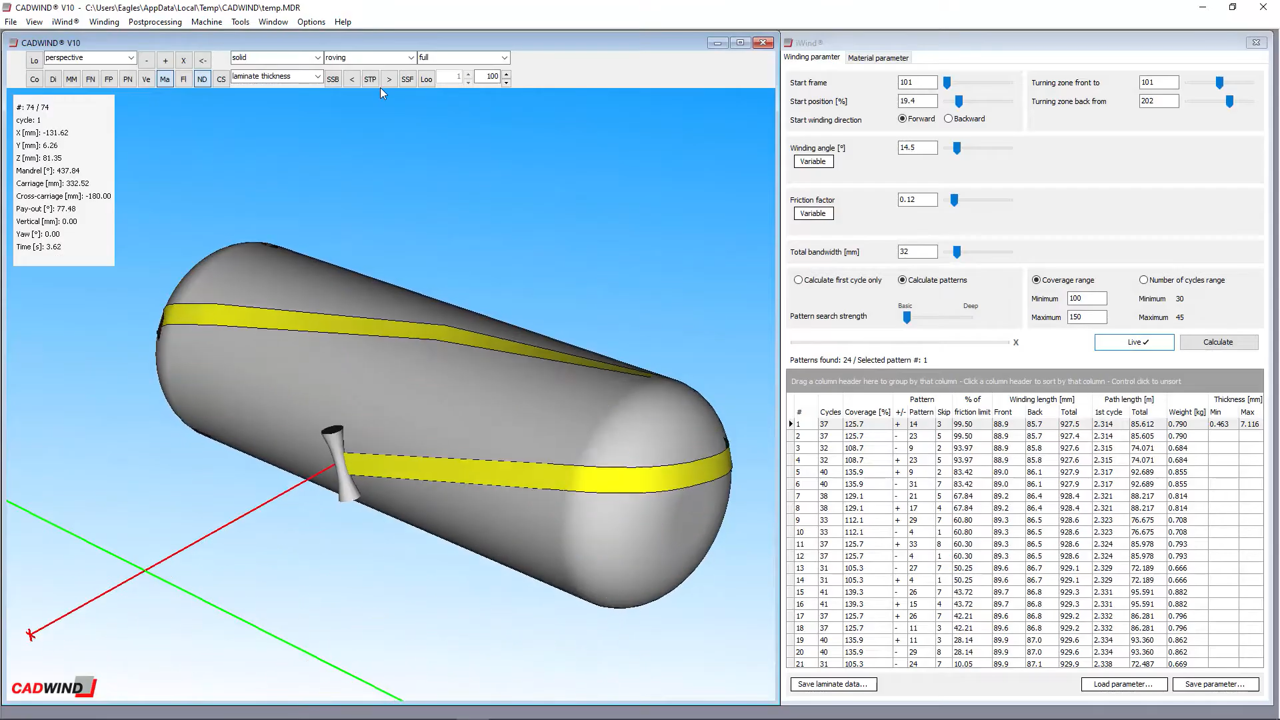Toggle the PN toolbar button
The width and height of the screenshot is (1280, 720).
click(x=127, y=79)
